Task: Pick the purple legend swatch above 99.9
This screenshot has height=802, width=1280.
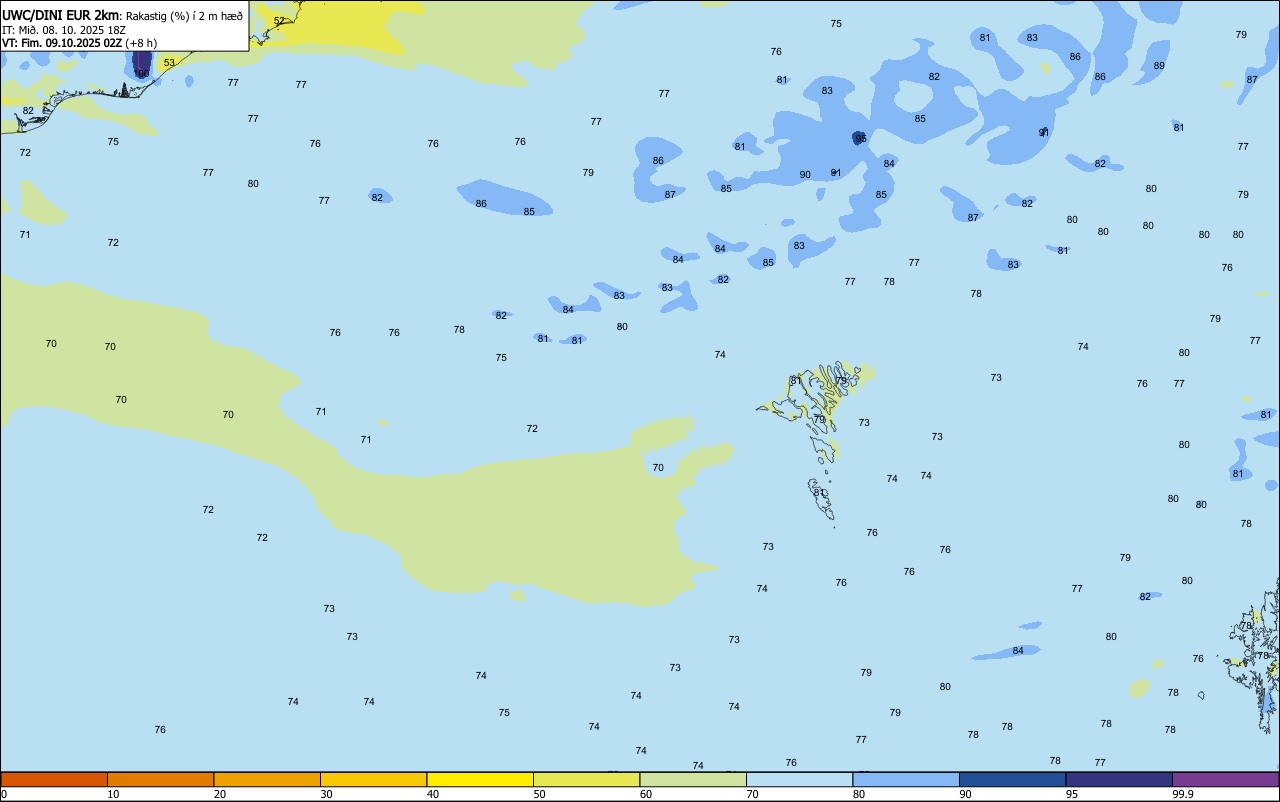Action: pyautogui.click(x=1225, y=779)
